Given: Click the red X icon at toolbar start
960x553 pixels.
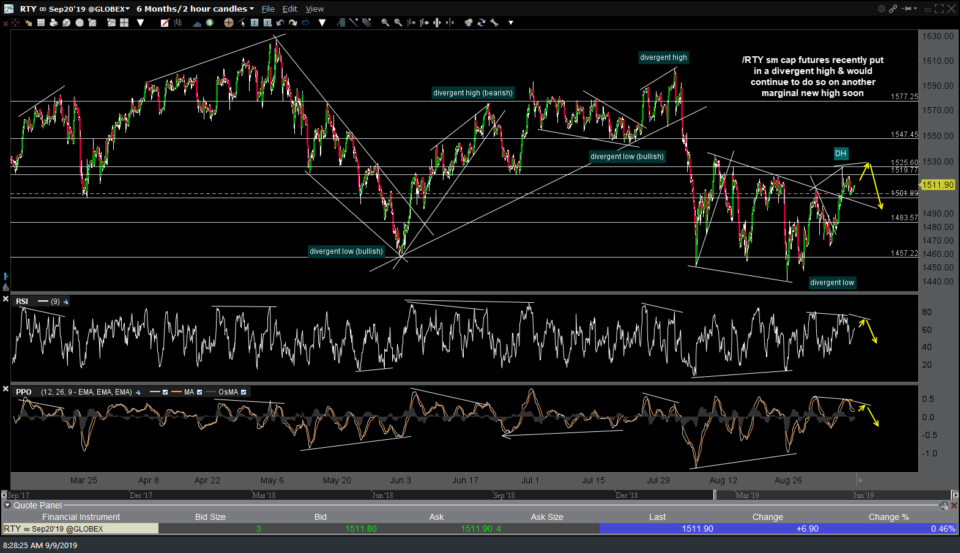Looking at the screenshot, I should click(6, 23).
